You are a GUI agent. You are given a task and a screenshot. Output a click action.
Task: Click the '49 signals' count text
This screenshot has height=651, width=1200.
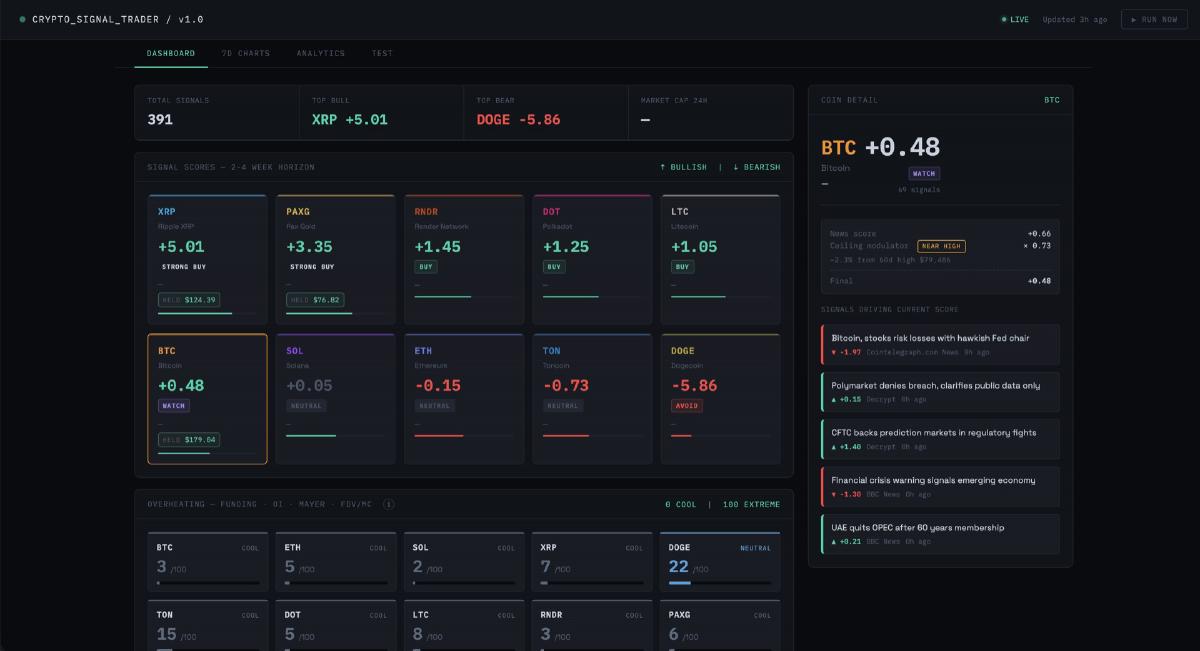[x=919, y=189]
